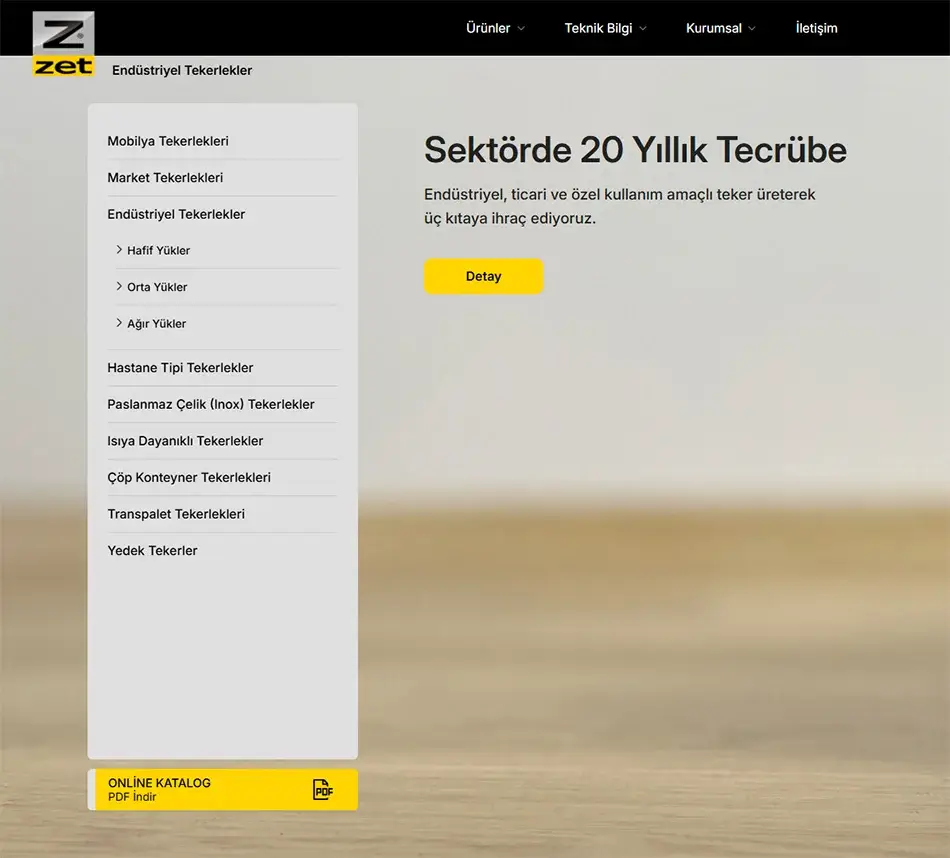Open Isıya Dayanıklı Tekerlekler category
The width and height of the screenshot is (950, 858).
pos(185,441)
